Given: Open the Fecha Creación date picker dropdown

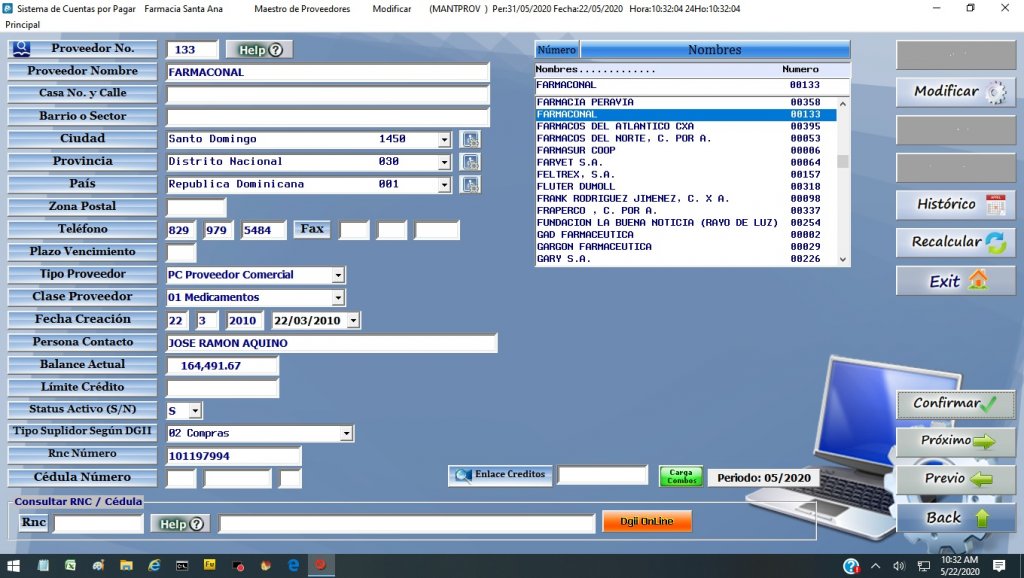Looking at the screenshot, I should point(353,321).
